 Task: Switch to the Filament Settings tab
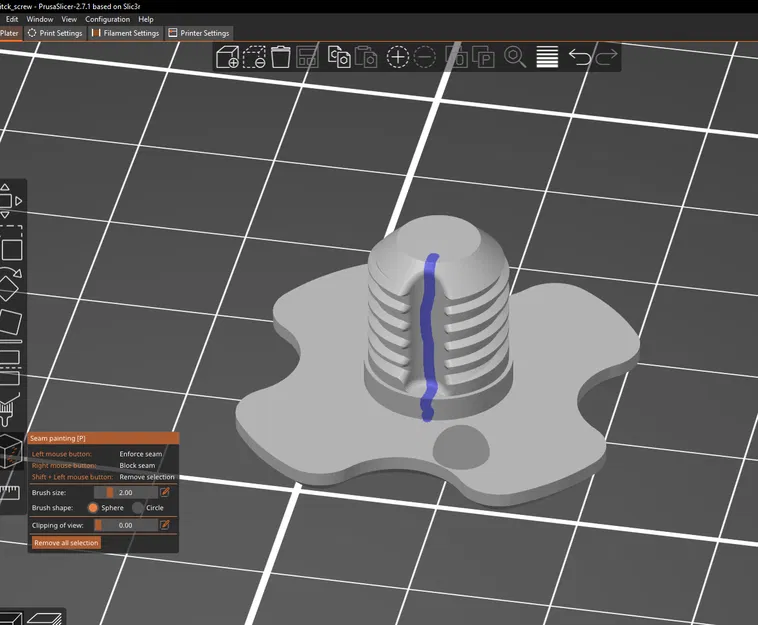pyautogui.click(x=125, y=33)
